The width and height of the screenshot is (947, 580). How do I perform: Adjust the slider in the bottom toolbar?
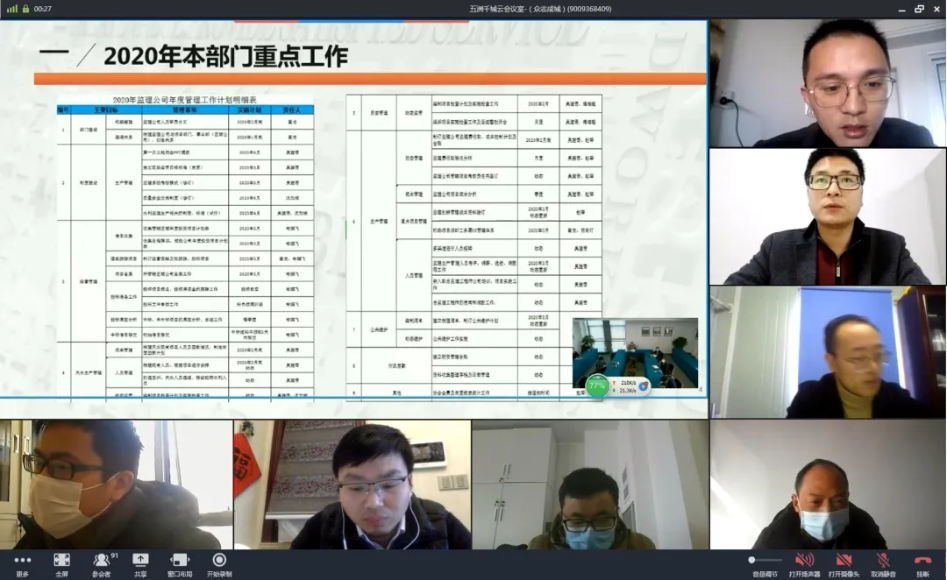tap(765, 560)
